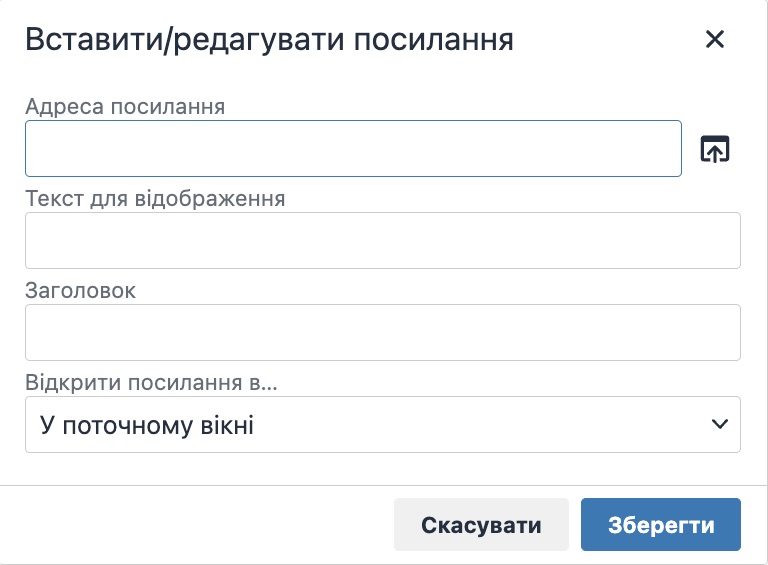Click into the 'Текст для відображення' field

click(382, 240)
